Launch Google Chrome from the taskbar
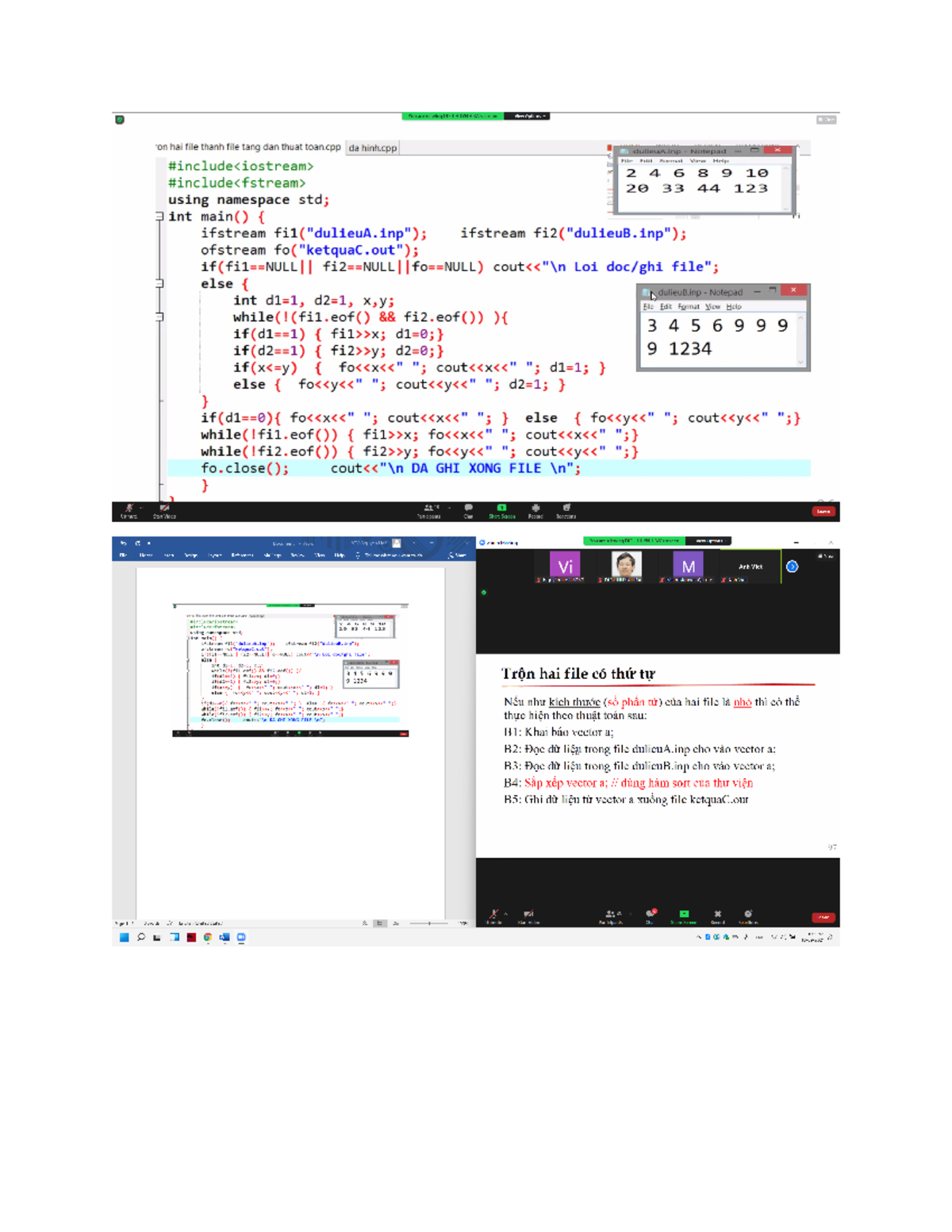This screenshot has width=952, height=1232. [x=208, y=937]
